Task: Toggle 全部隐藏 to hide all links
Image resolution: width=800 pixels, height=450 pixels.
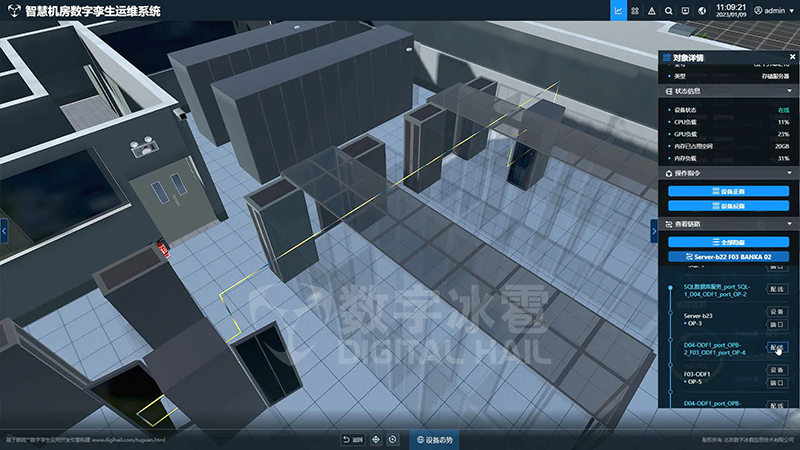Action: (x=729, y=242)
